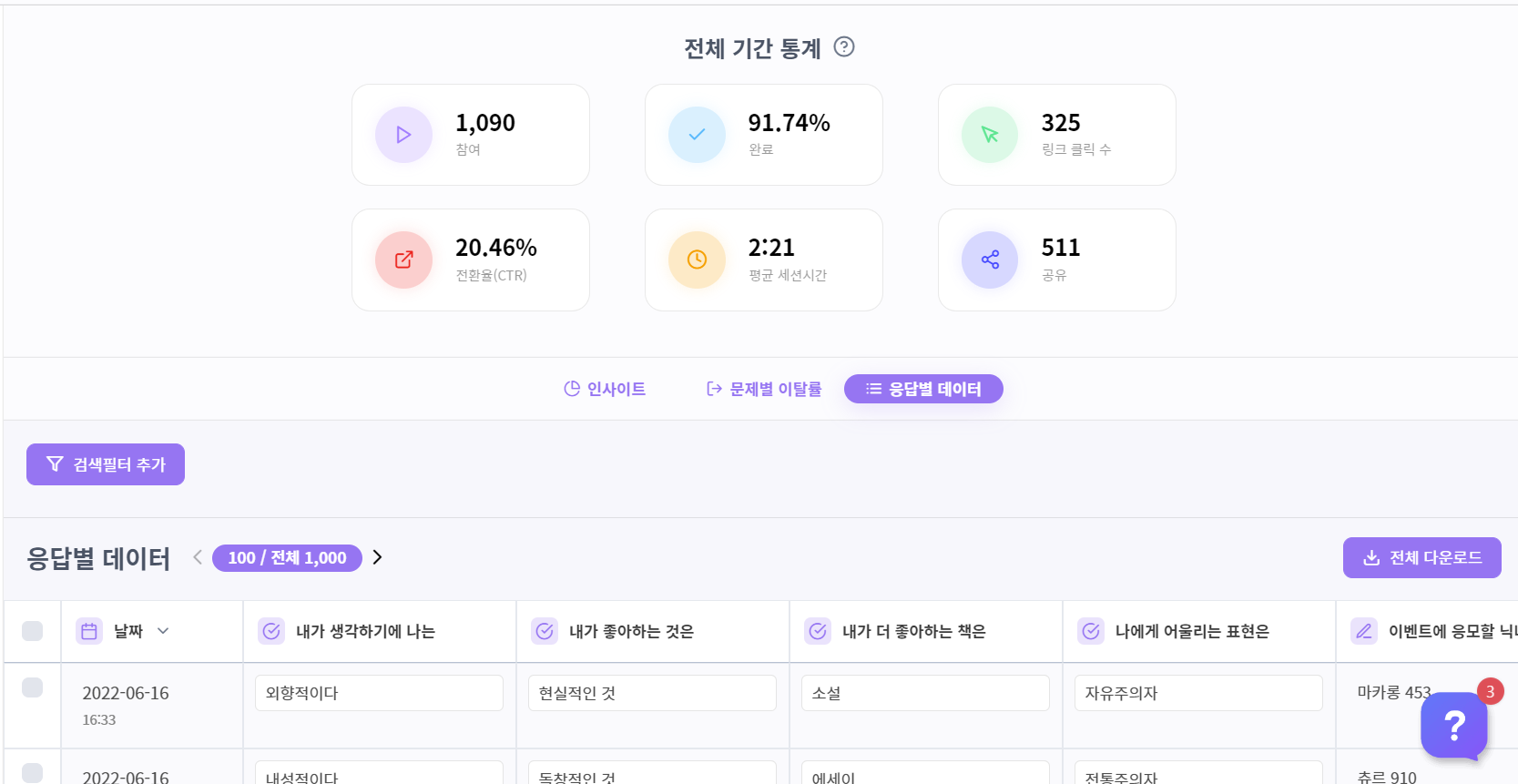
Task: Click the external link icon for 전환율(CTR)
Action: [403, 260]
